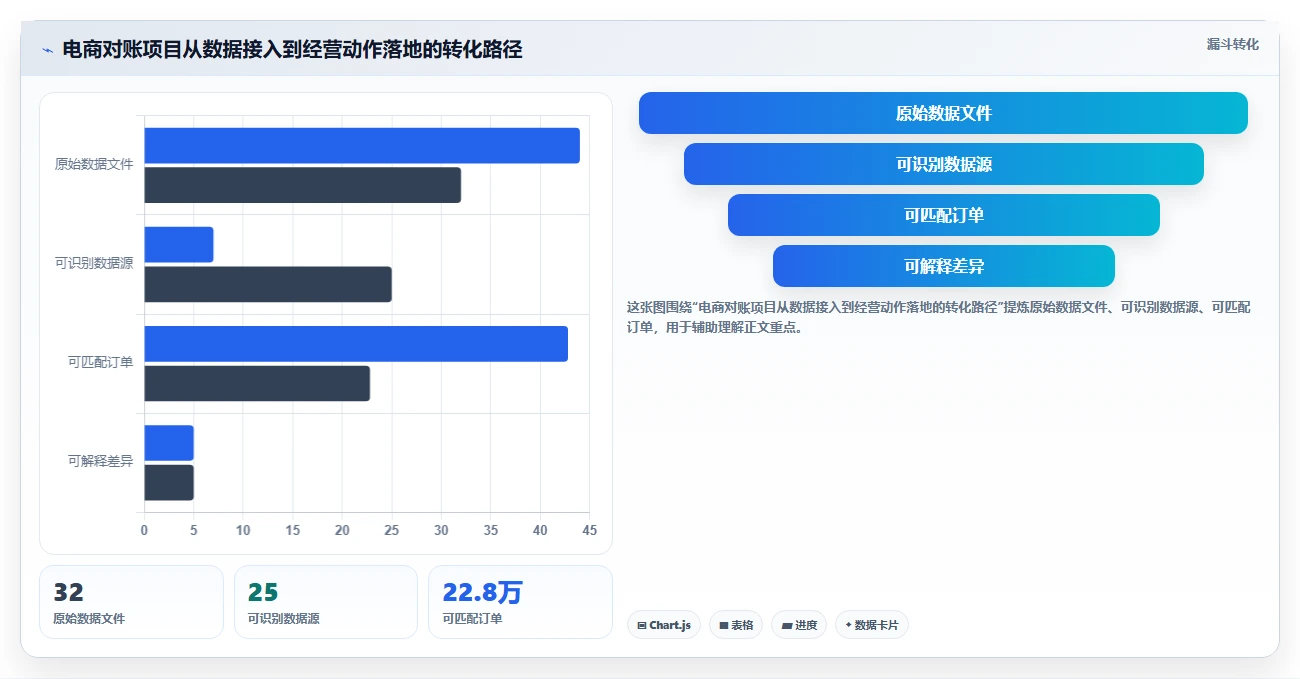Click the x-axis tick label 5
Screen dimensions: 1300x679
(194, 530)
